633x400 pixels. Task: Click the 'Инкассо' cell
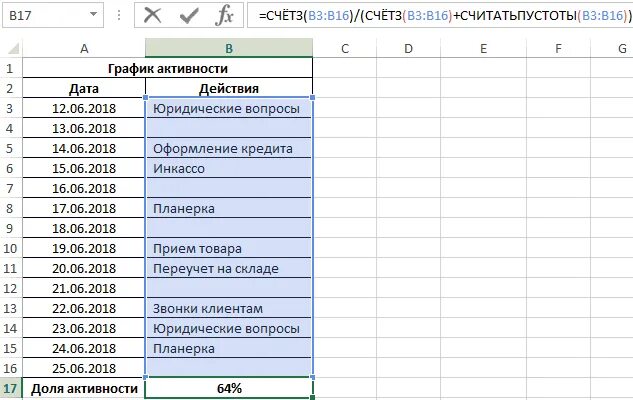pyautogui.click(x=229, y=168)
